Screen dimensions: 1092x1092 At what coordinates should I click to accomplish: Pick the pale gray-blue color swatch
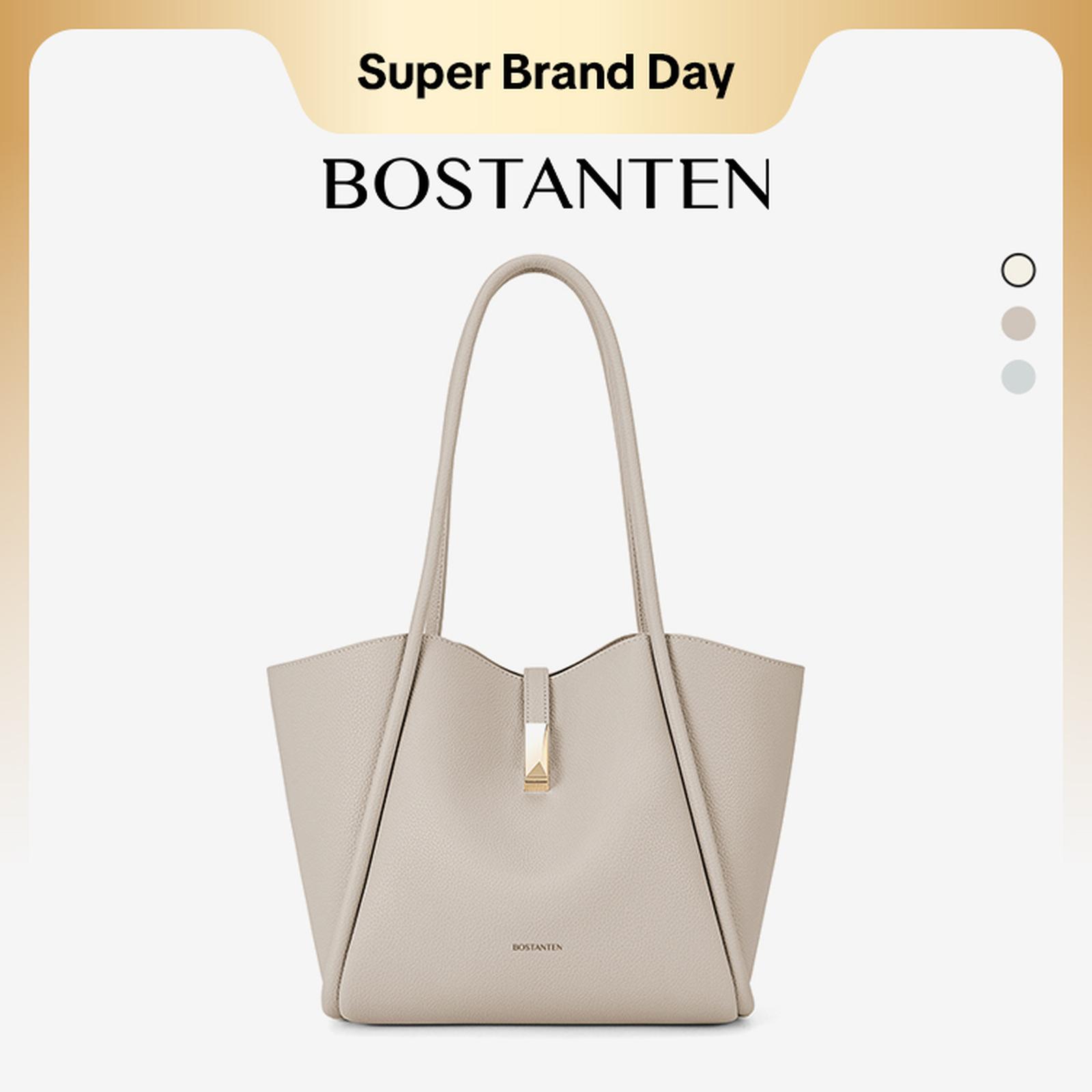[1018, 377]
